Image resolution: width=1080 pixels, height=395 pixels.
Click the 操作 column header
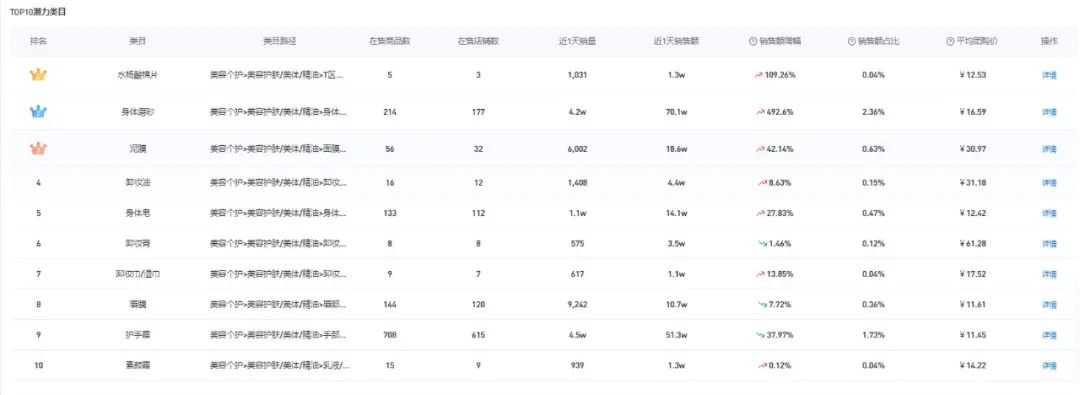[1049, 41]
